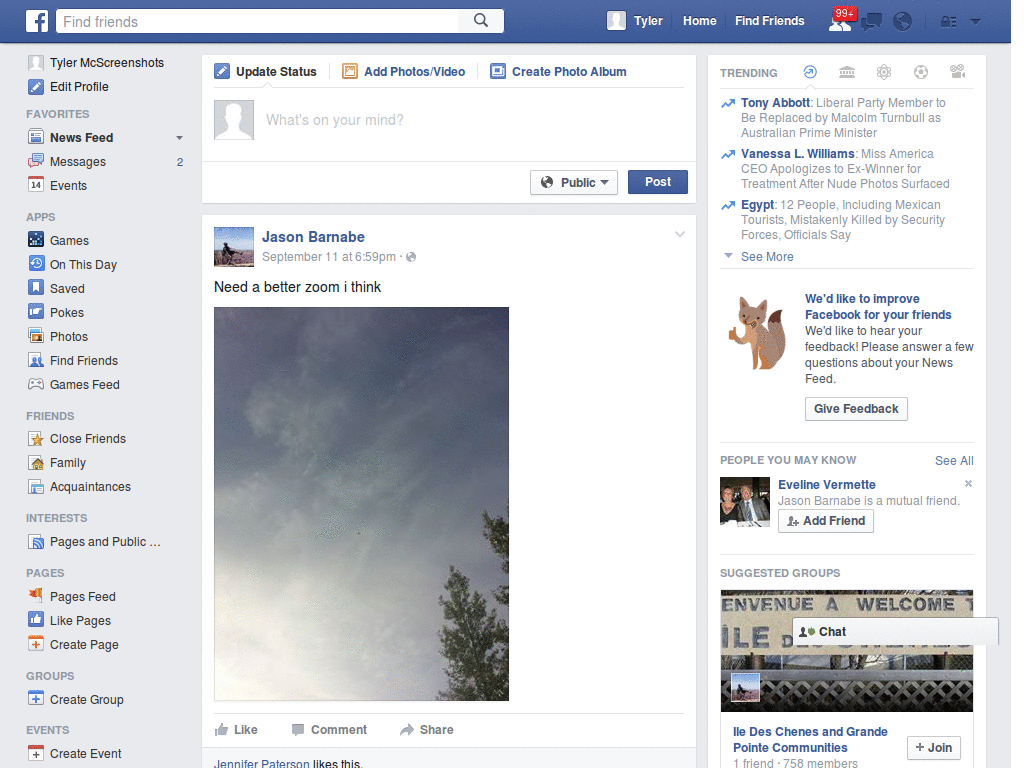Screen dimensions: 1024x768
Task: Click the Like Pages thumbs-up icon
Action: pos(36,620)
